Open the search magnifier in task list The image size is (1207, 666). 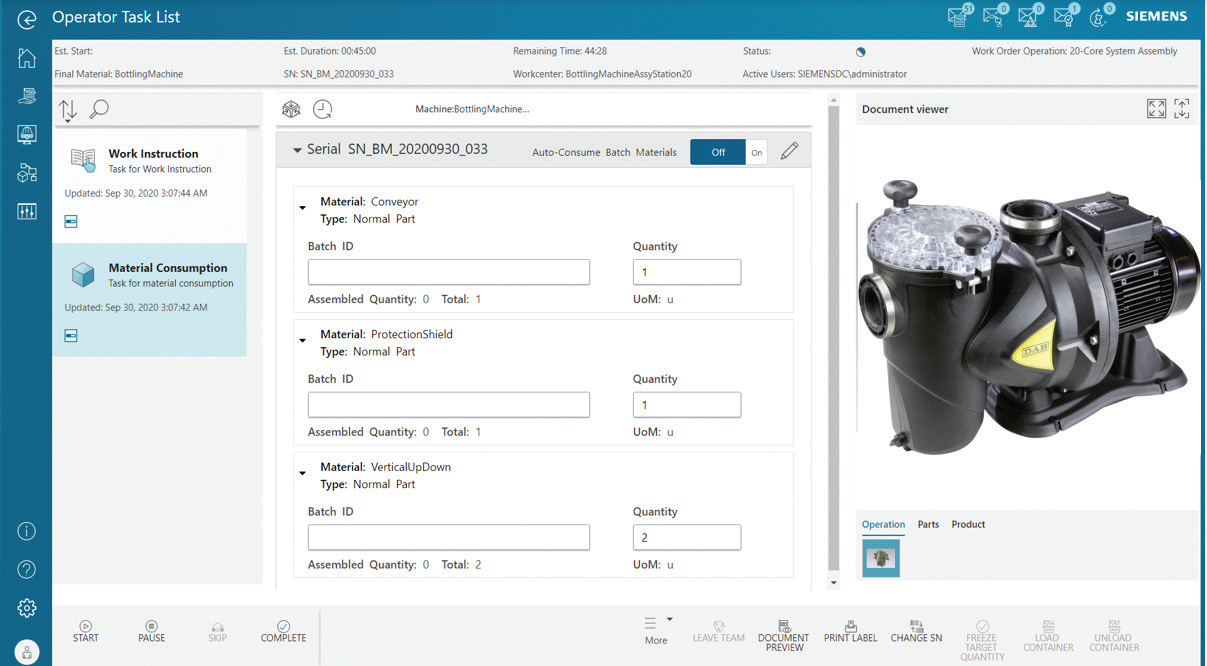[99, 109]
